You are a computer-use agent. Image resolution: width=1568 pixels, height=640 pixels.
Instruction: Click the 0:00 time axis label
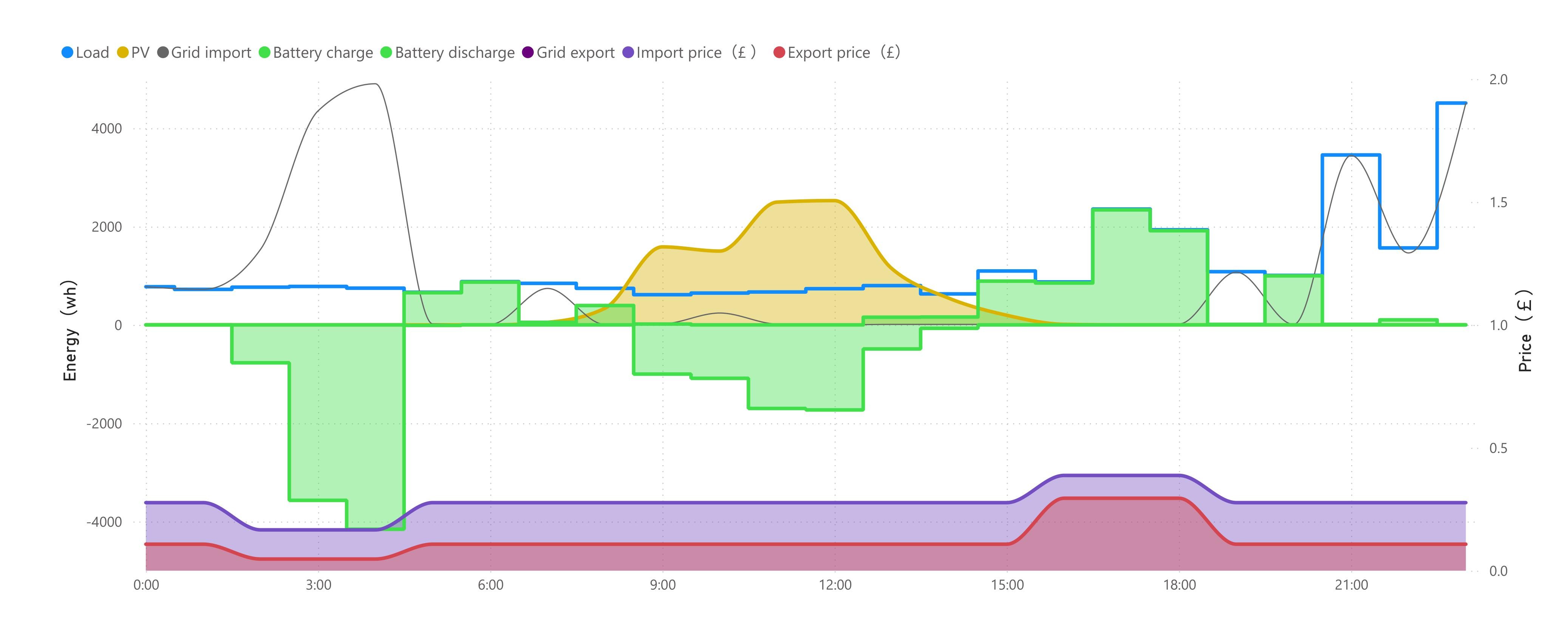(146, 585)
